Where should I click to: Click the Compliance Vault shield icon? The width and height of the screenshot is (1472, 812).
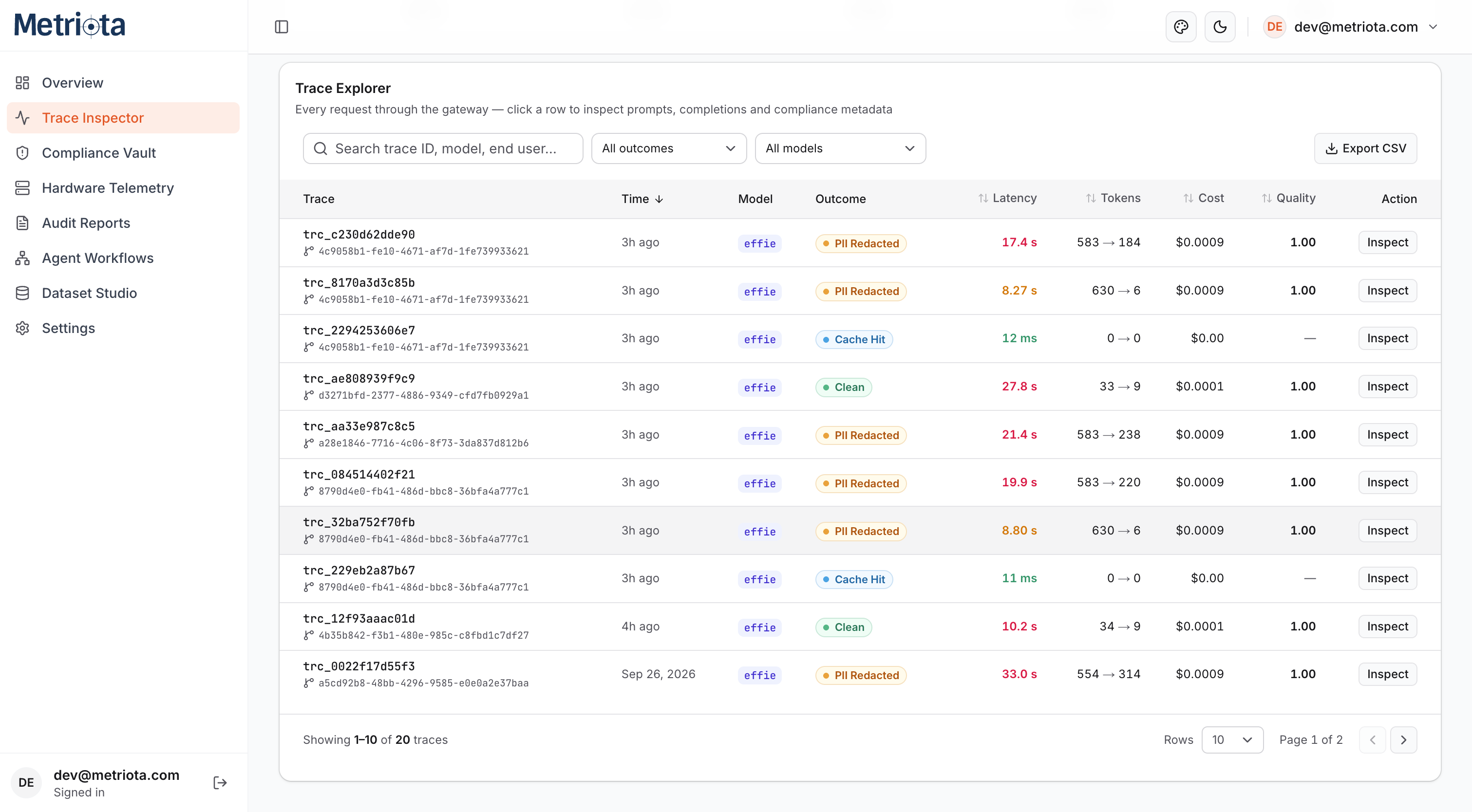22,153
